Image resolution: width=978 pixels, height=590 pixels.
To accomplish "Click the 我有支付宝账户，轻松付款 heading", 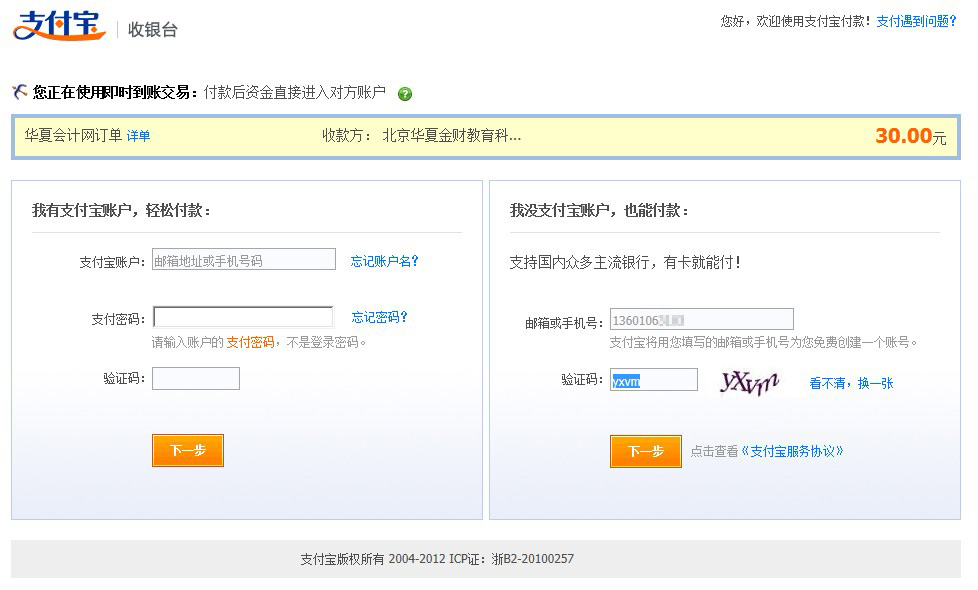I will pos(122,210).
